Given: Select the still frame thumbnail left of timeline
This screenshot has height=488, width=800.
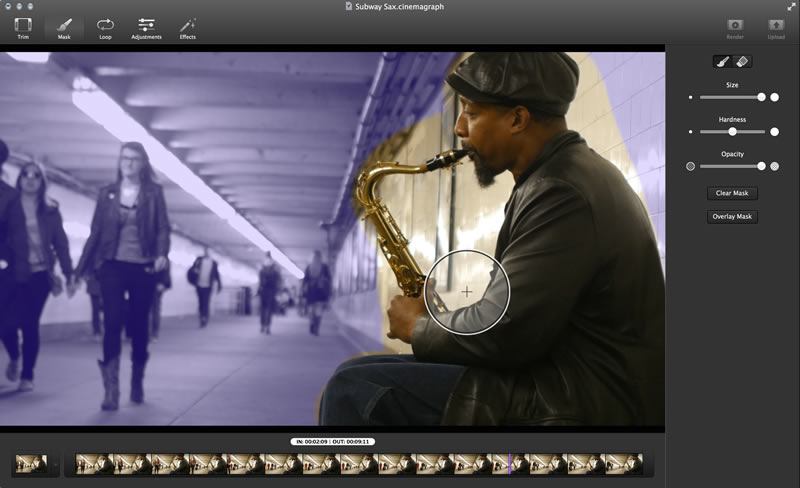Looking at the screenshot, I should click(x=31, y=463).
